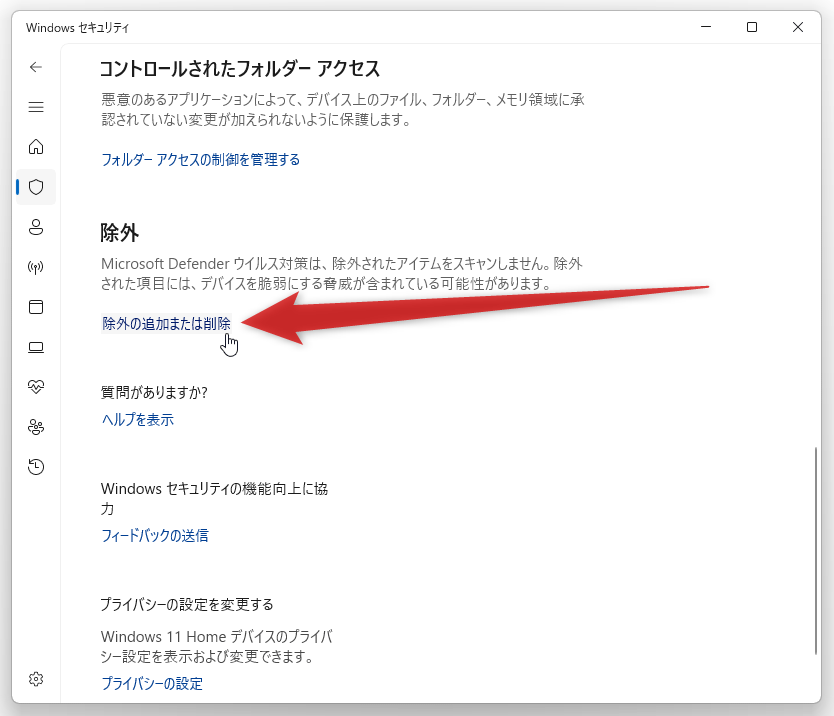Click the 除外 section heading
Image resolution: width=834 pixels, height=716 pixels.
tap(120, 233)
